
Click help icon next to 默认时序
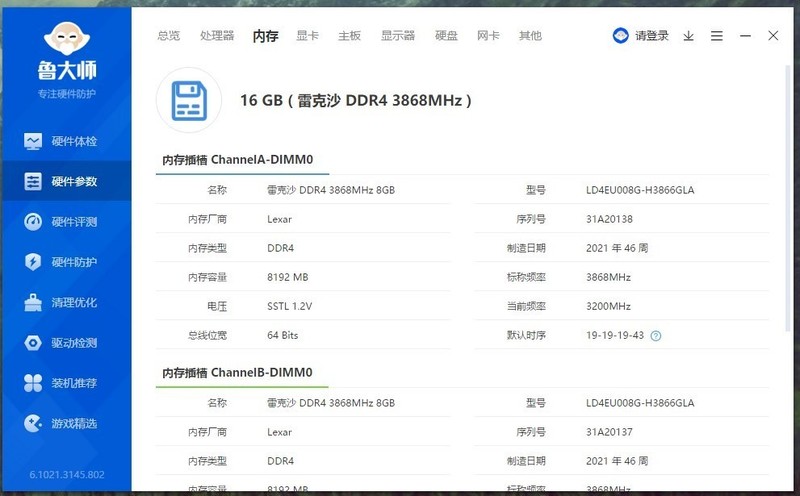coord(656,336)
